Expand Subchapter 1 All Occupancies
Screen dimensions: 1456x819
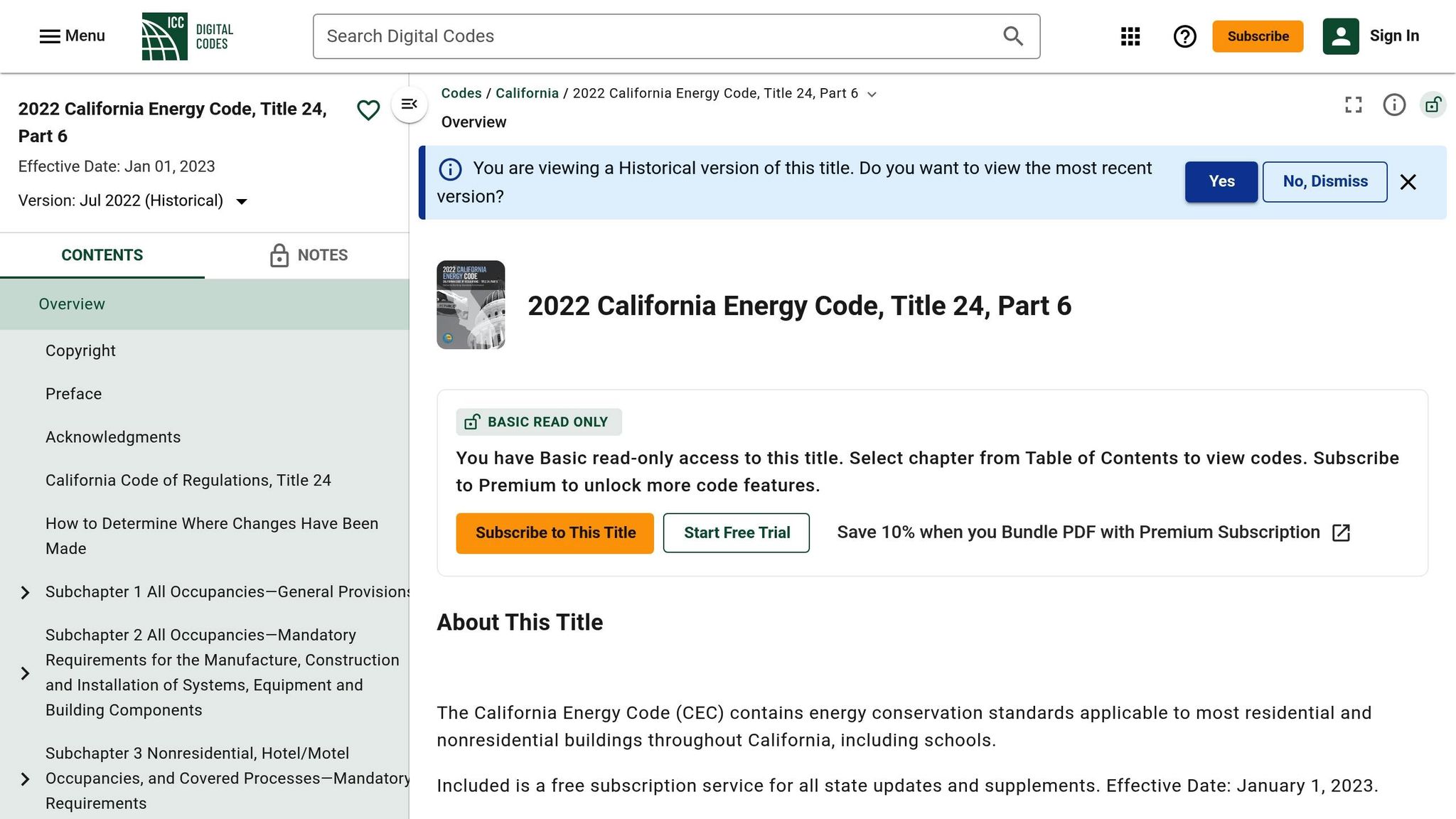pyautogui.click(x=25, y=592)
